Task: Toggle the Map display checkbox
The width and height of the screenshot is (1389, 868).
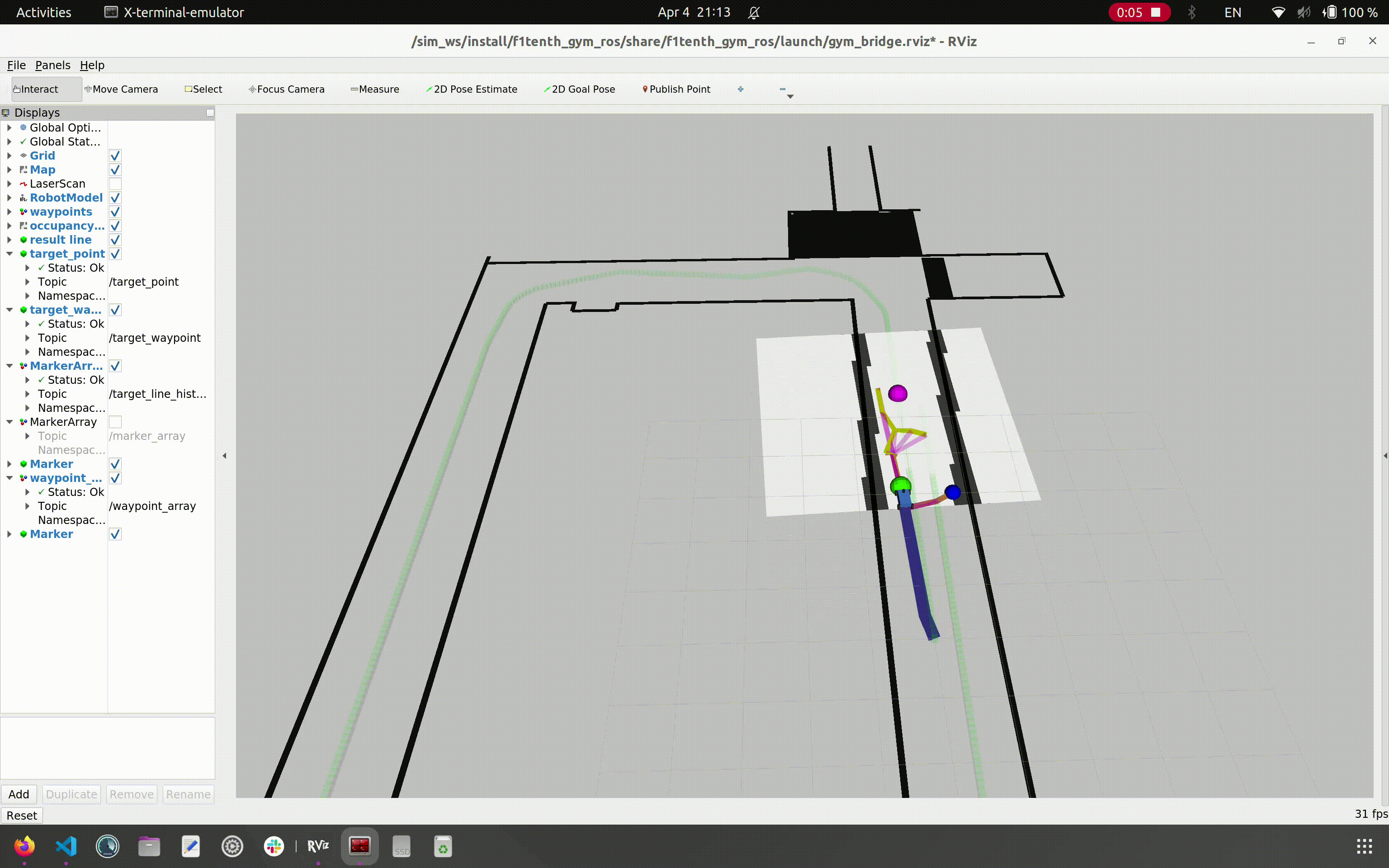Action: coord(115,170)
